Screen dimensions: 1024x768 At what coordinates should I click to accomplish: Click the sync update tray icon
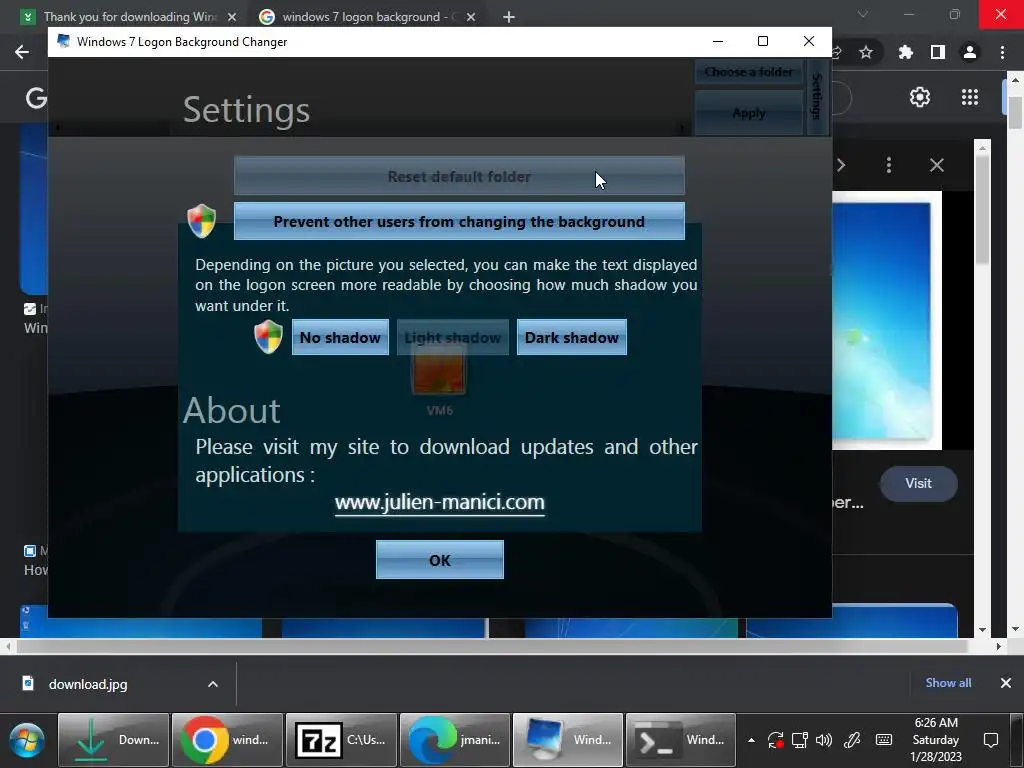pyautogui.click(x=775, y=740)
